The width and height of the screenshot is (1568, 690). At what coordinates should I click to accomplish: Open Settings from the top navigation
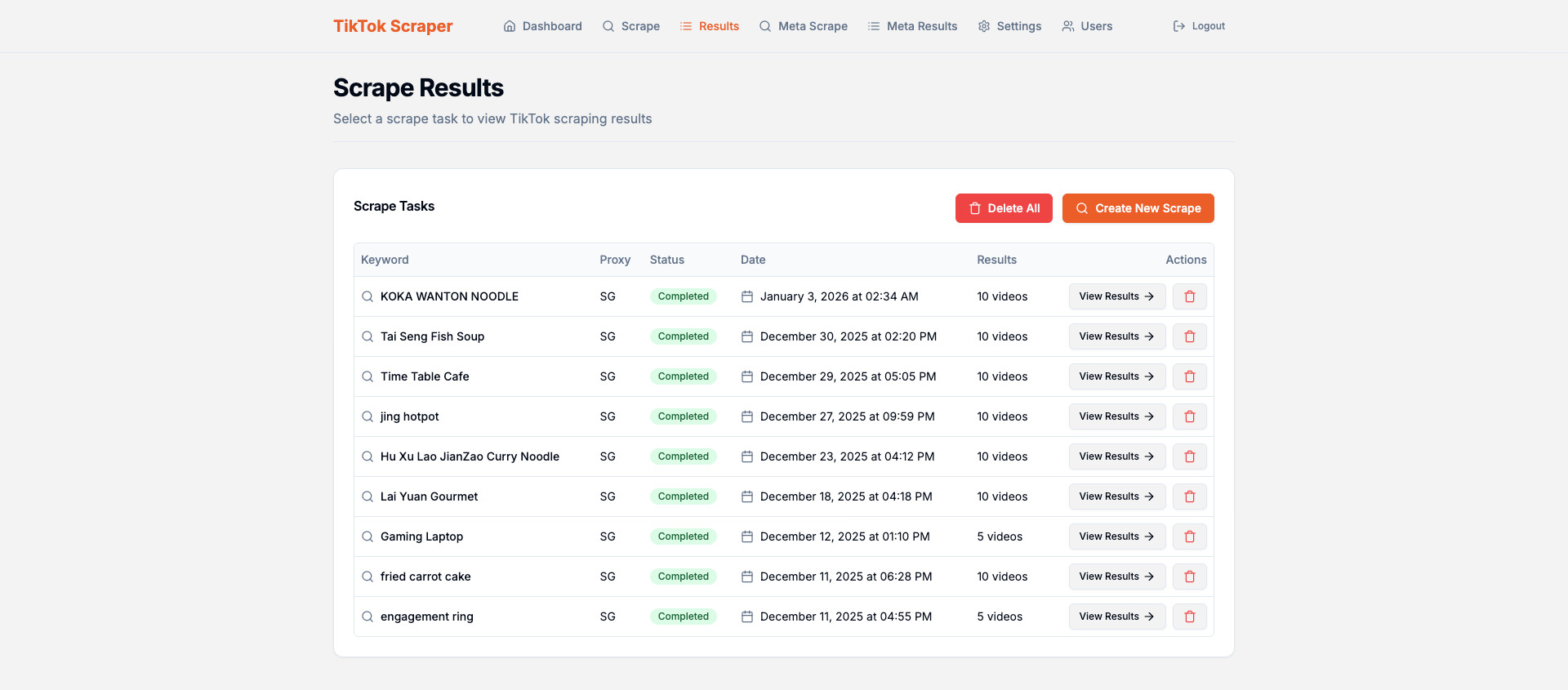1009,26
